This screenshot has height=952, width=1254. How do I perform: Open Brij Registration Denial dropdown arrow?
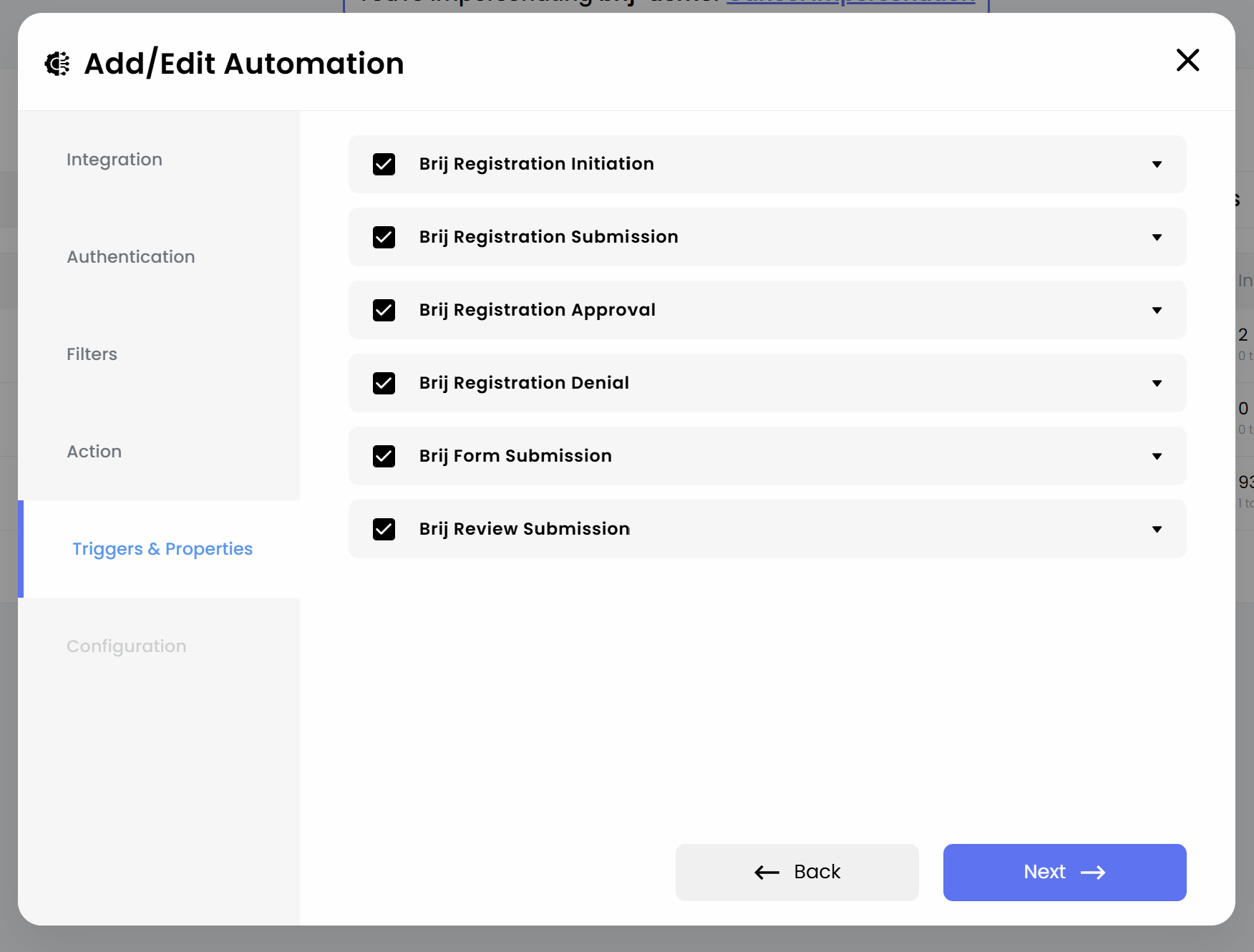(x=1157, y=384)
